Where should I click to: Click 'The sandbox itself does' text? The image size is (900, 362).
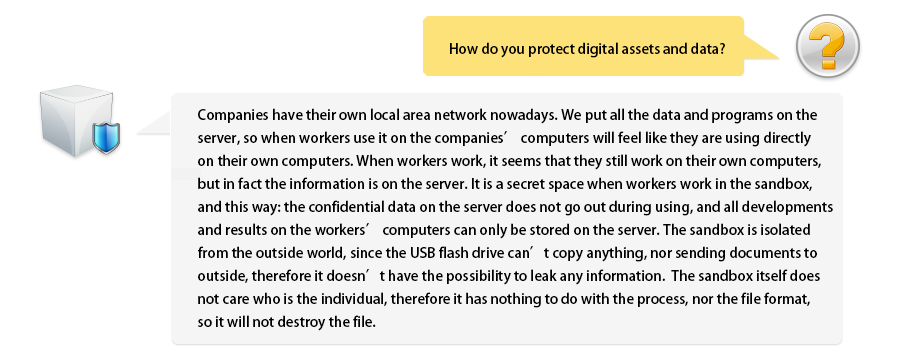pyautogui.click(x=746, y=276)
